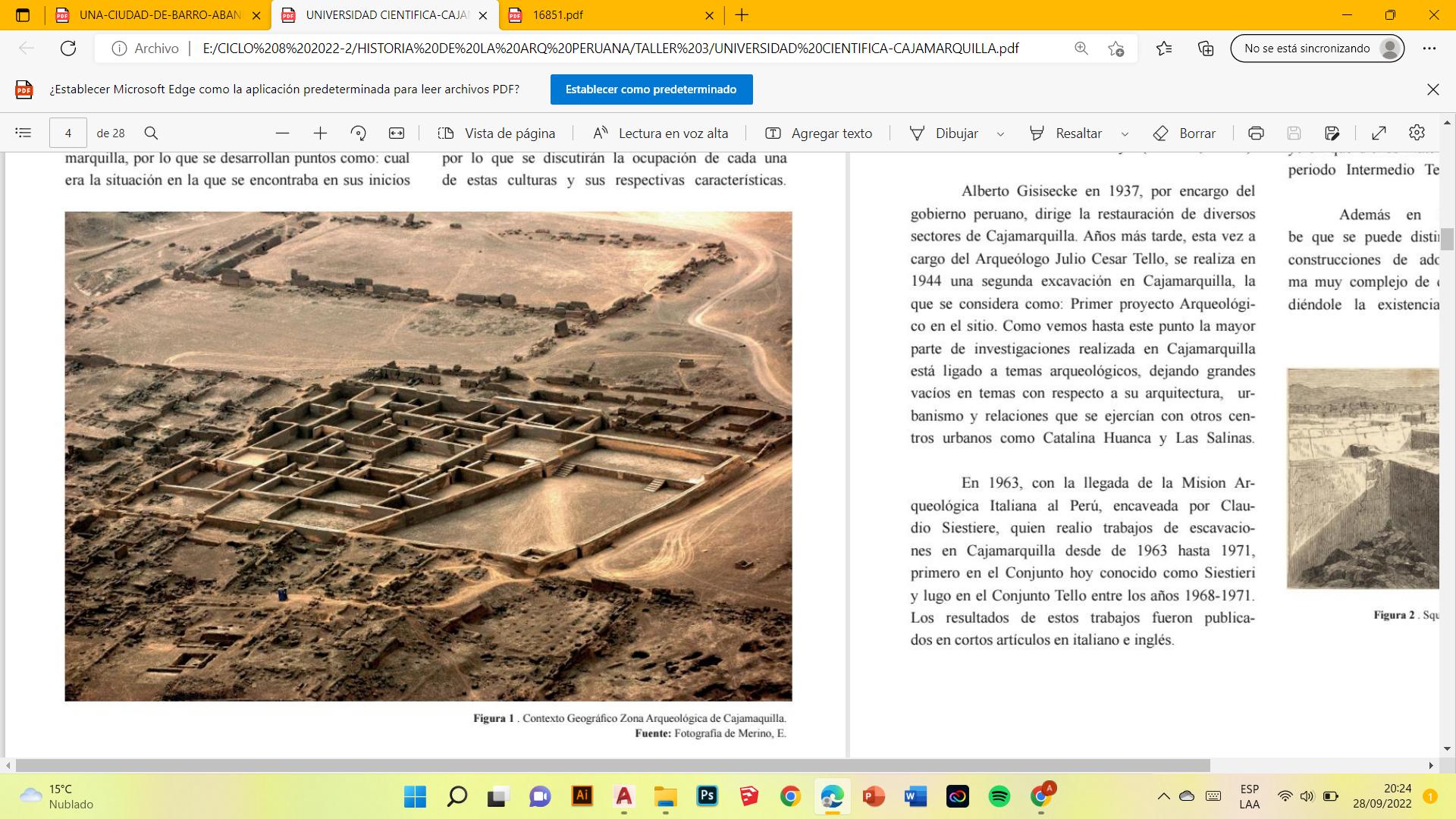Screen dimensions: 1456x819
Task: Click Establecer como predeterminado button
Action: pyautogui.click(x=651, y=89)
